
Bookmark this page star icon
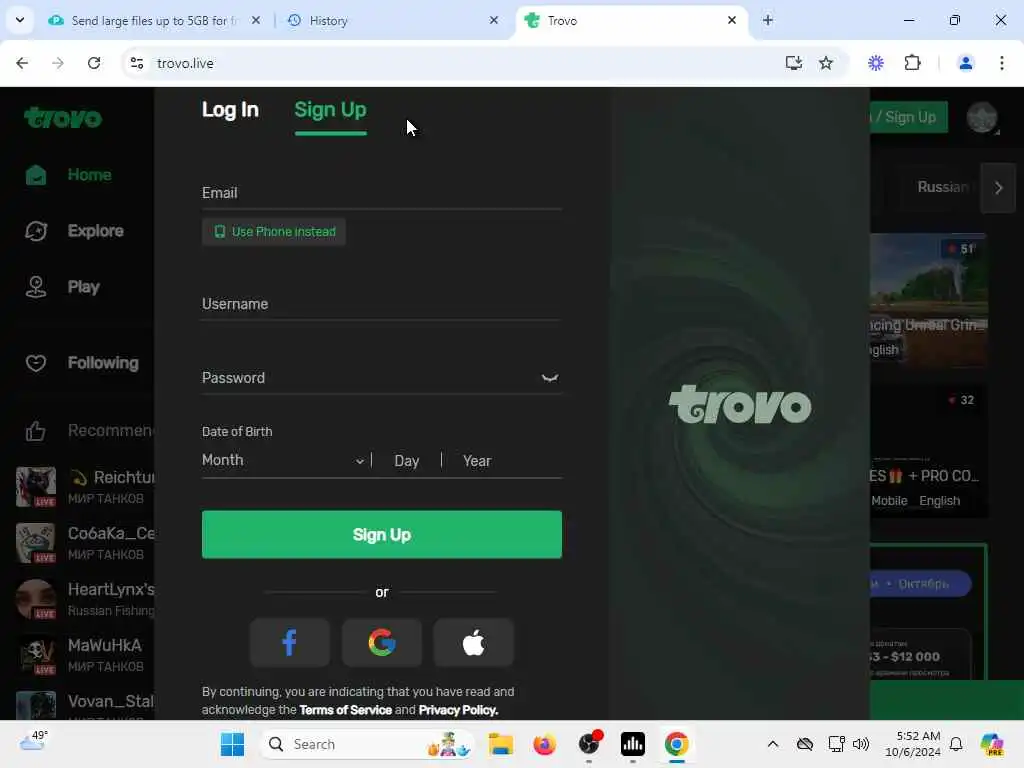click(x=826, y=63)
